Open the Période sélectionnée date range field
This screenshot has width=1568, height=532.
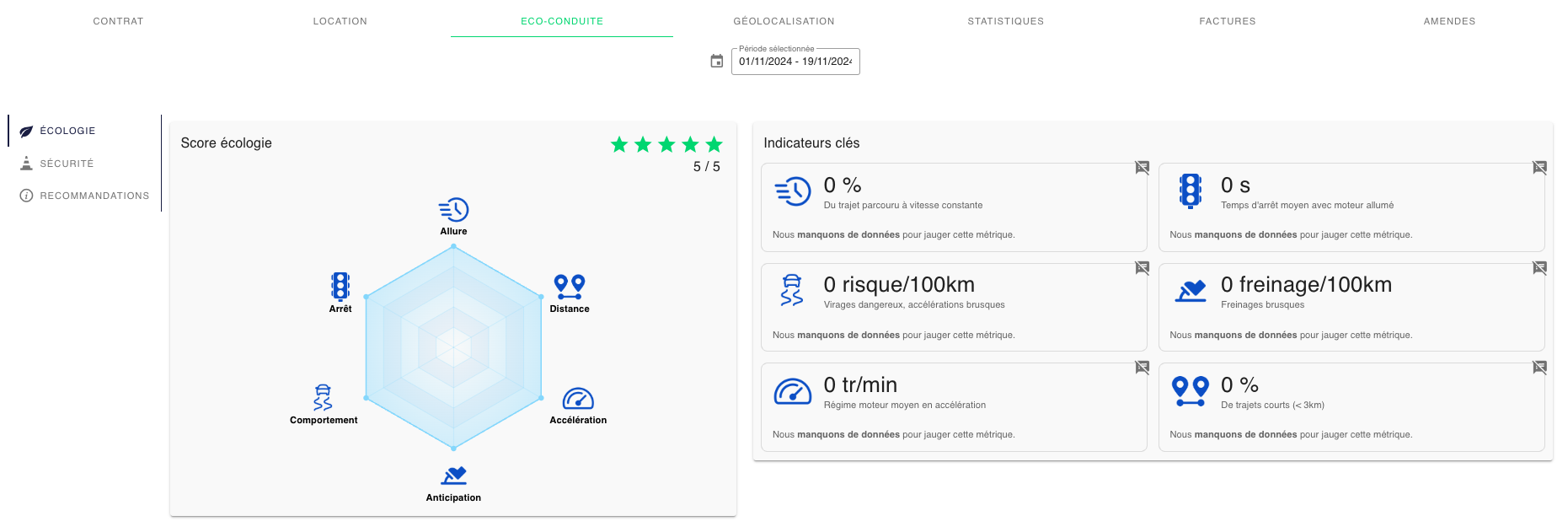(795, 62)
